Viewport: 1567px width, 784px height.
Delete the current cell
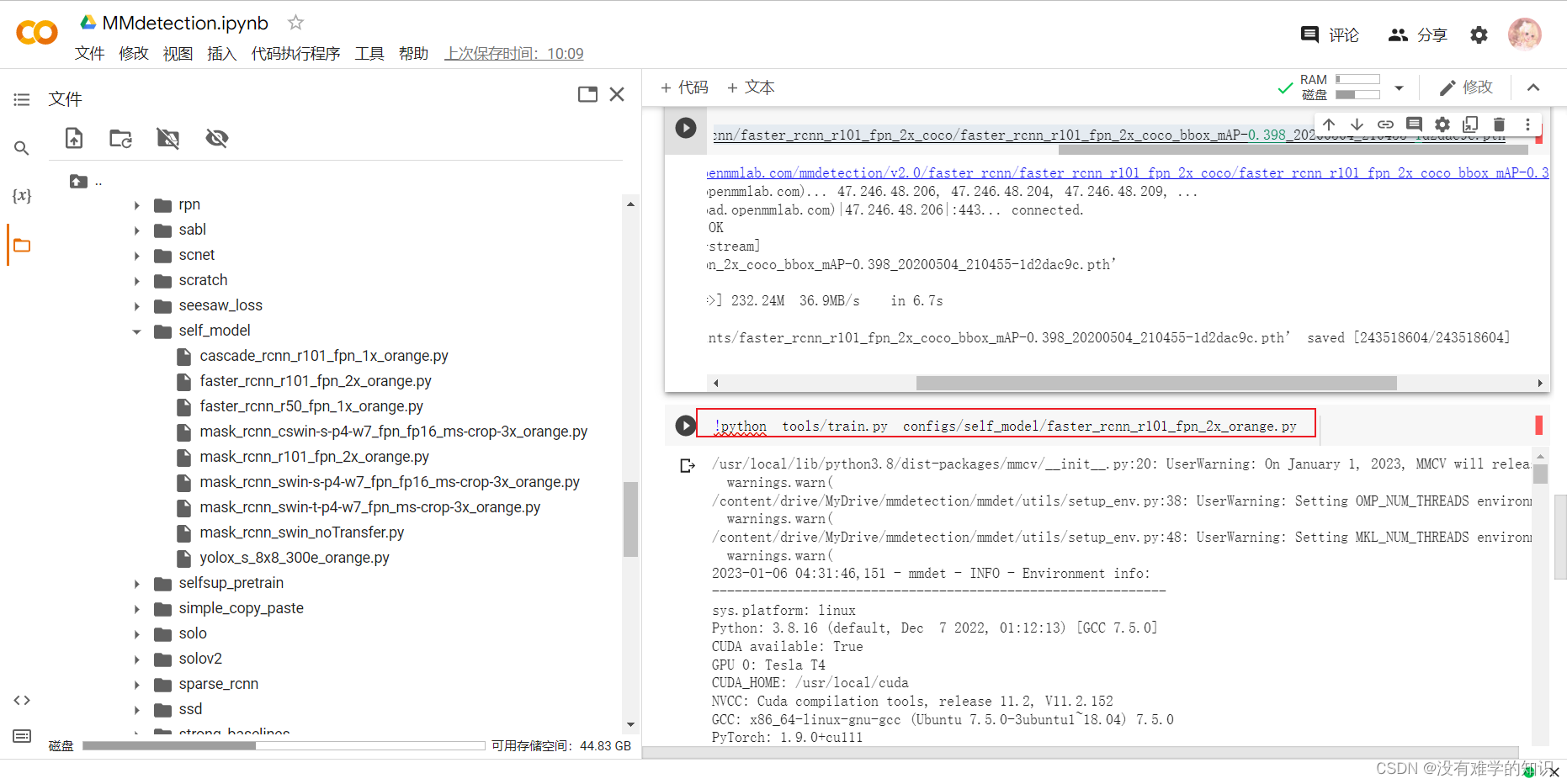(1499, 124)
